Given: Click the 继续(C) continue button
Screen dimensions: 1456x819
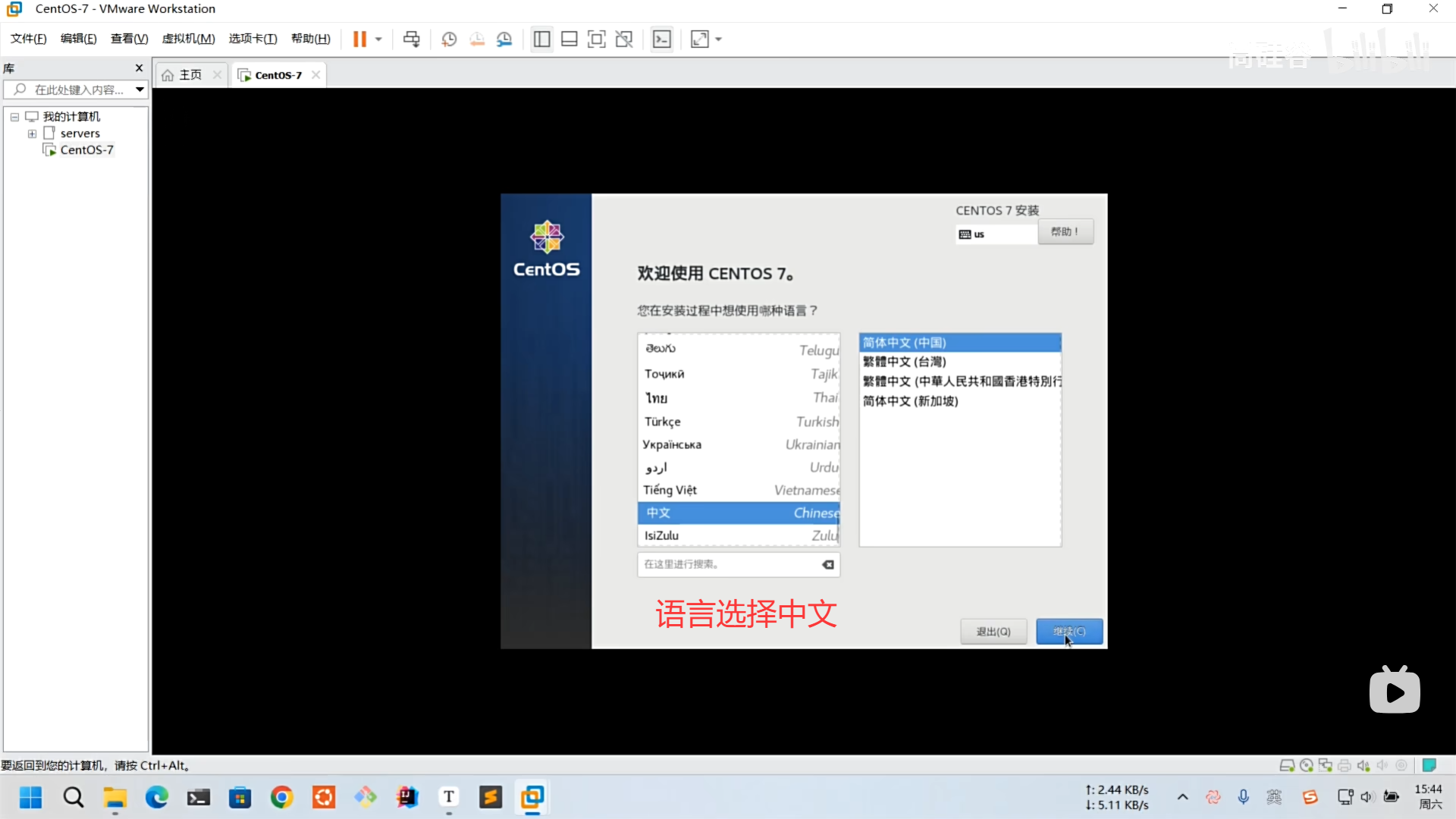Looking at the screenshot, I should click(1069, 631).
